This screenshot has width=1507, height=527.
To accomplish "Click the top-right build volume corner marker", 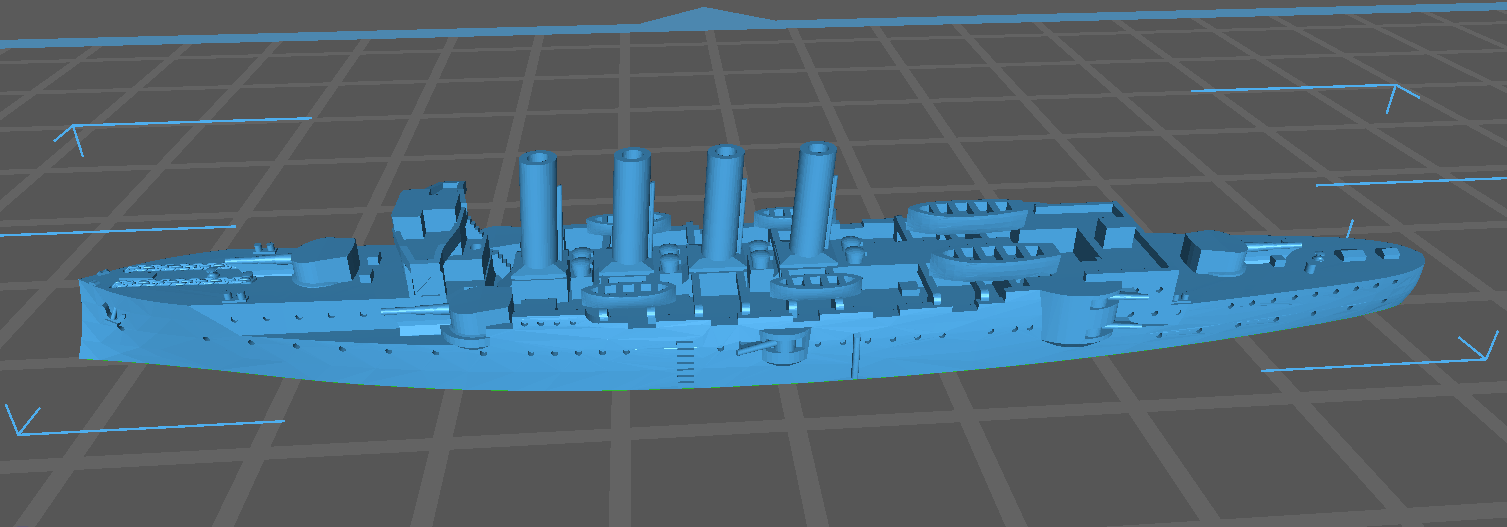I will coord(1402,94).
